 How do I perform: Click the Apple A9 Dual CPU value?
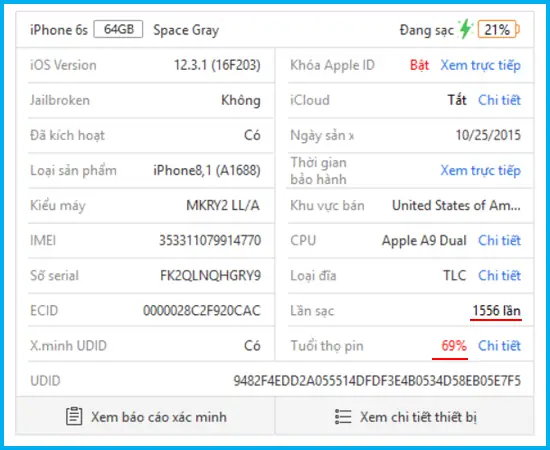pos(424,241)
